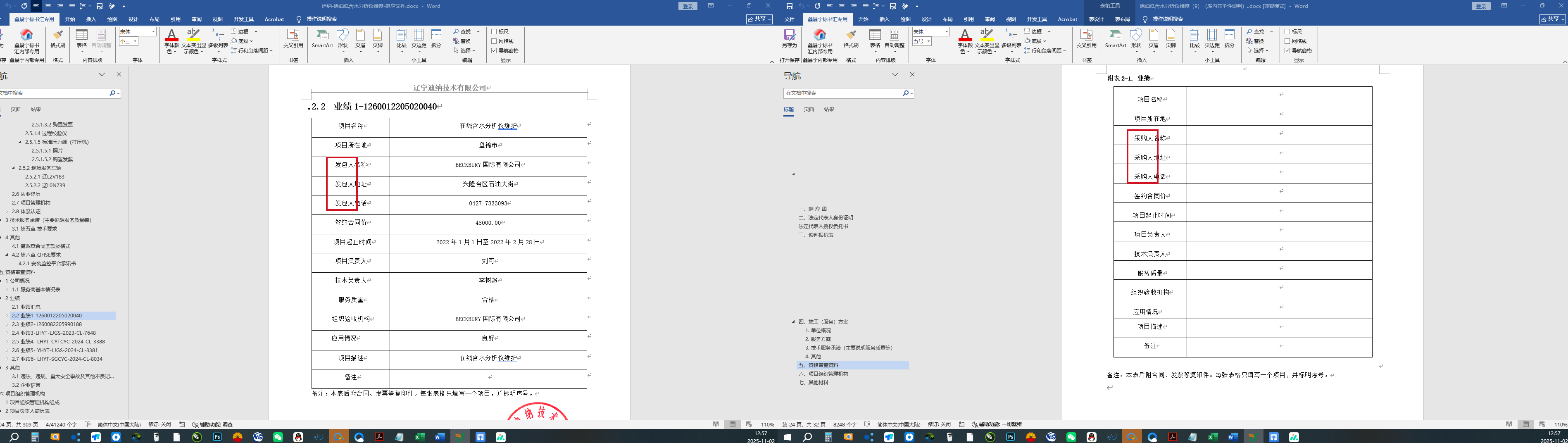The image size is (1568, 443).
Task: Click 拆分 split icon in left window
Action: [x=436, y=39]
